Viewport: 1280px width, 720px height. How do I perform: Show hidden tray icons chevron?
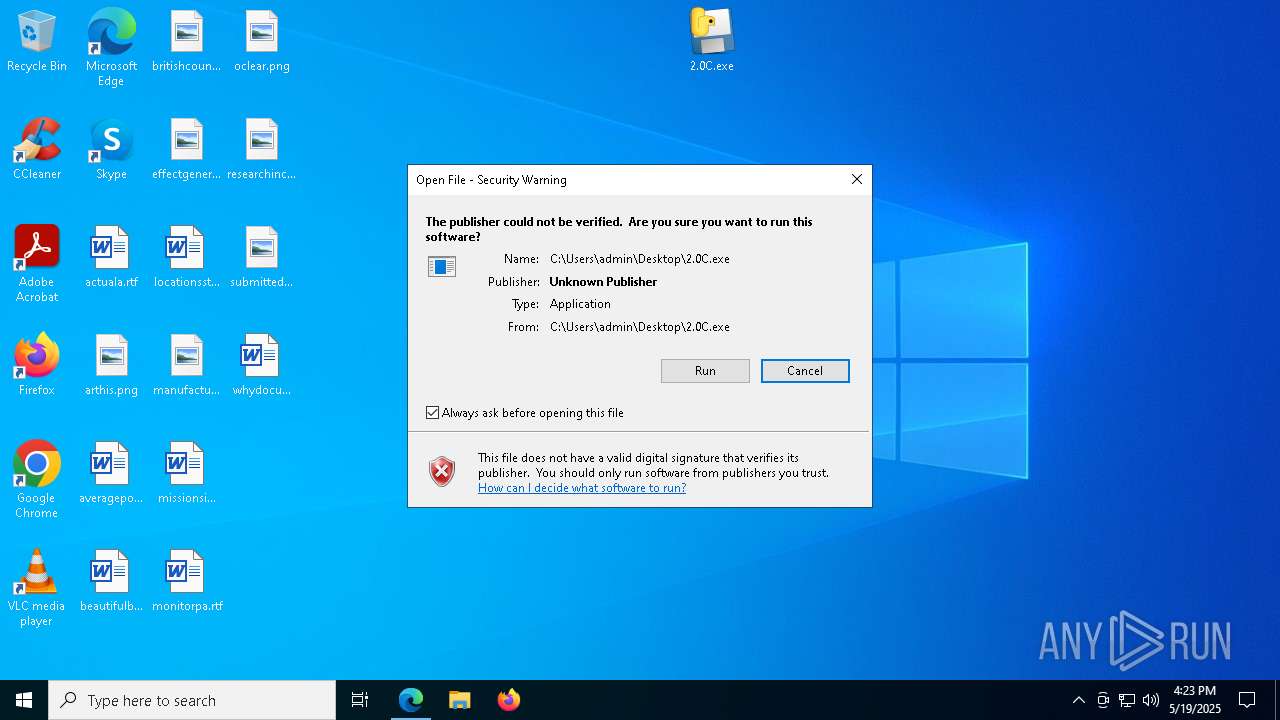tap(1078, 700)
